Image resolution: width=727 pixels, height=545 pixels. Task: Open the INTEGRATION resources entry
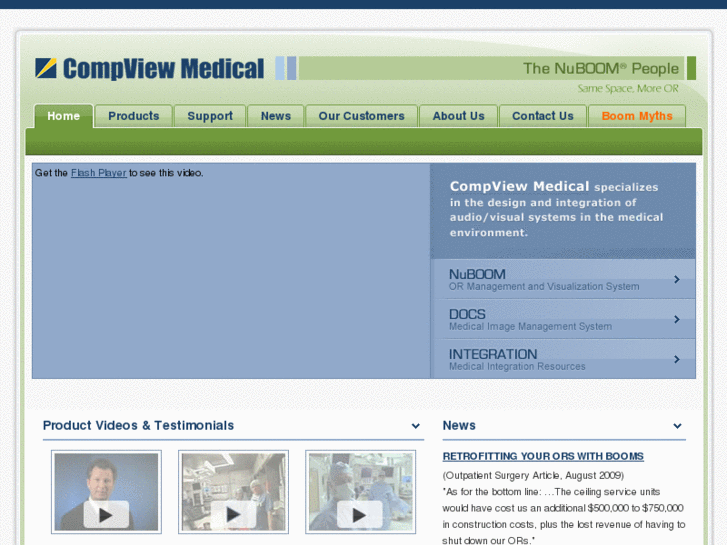click(563, 359)
